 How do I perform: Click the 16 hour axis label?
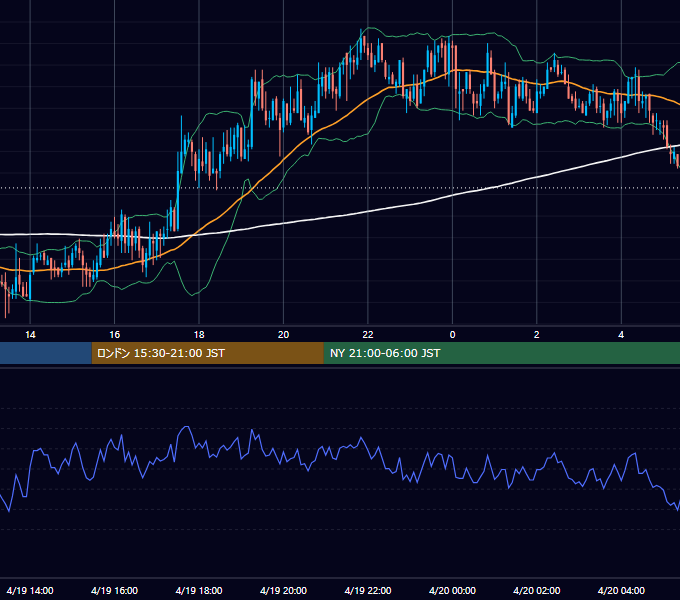114,335
